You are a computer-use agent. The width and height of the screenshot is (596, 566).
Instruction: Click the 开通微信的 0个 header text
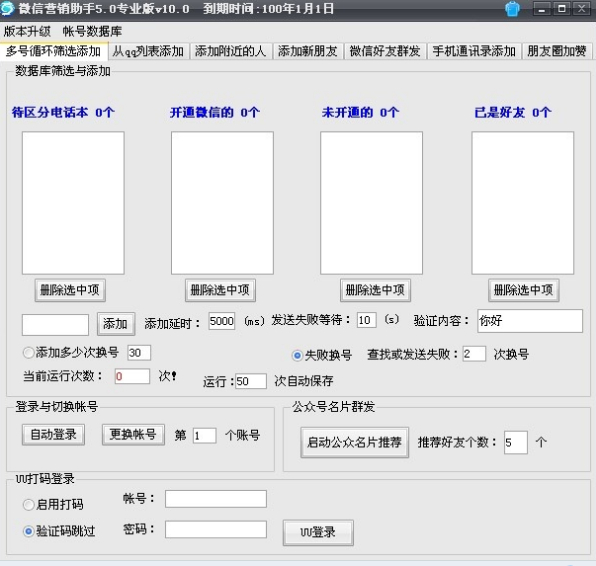coord(215,112)
